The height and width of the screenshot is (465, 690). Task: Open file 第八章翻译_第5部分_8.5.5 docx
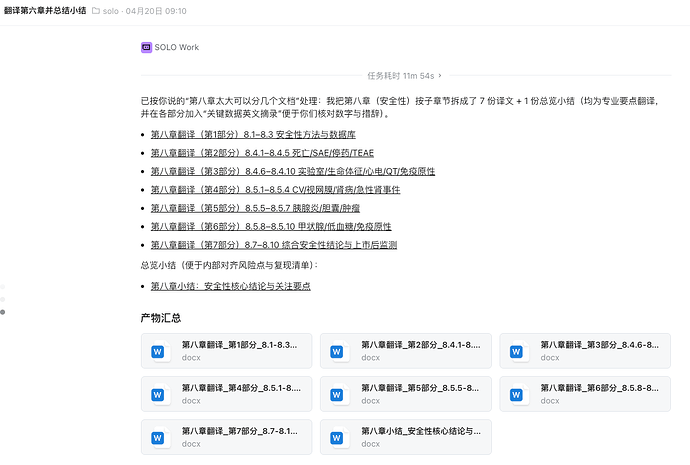click(x=406, y=394)
